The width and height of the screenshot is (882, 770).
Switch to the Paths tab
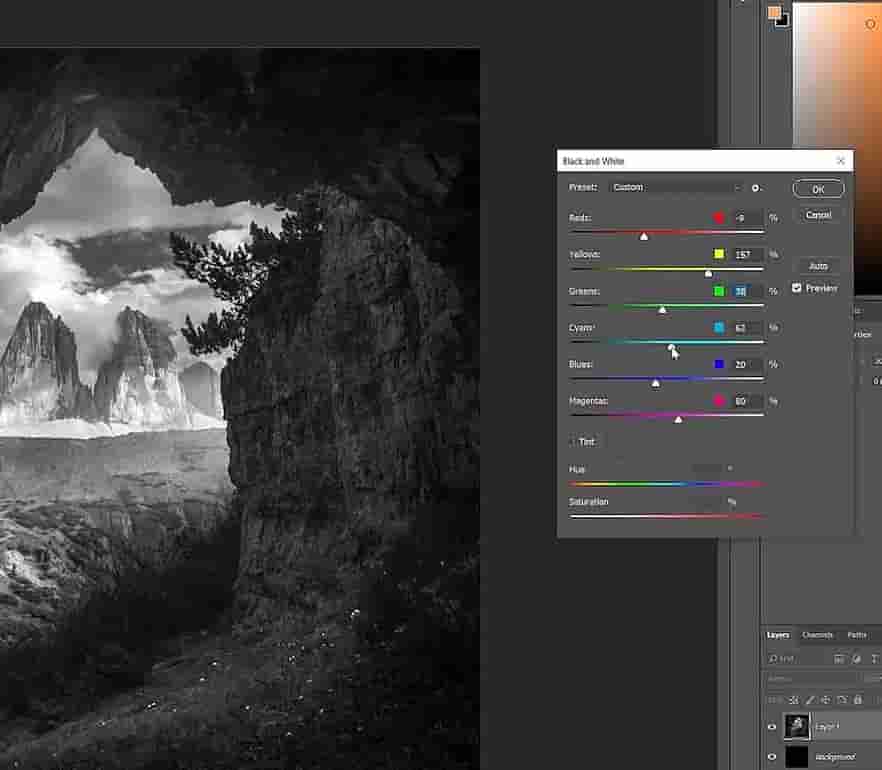pyautogui.click(x=857, y=635)
